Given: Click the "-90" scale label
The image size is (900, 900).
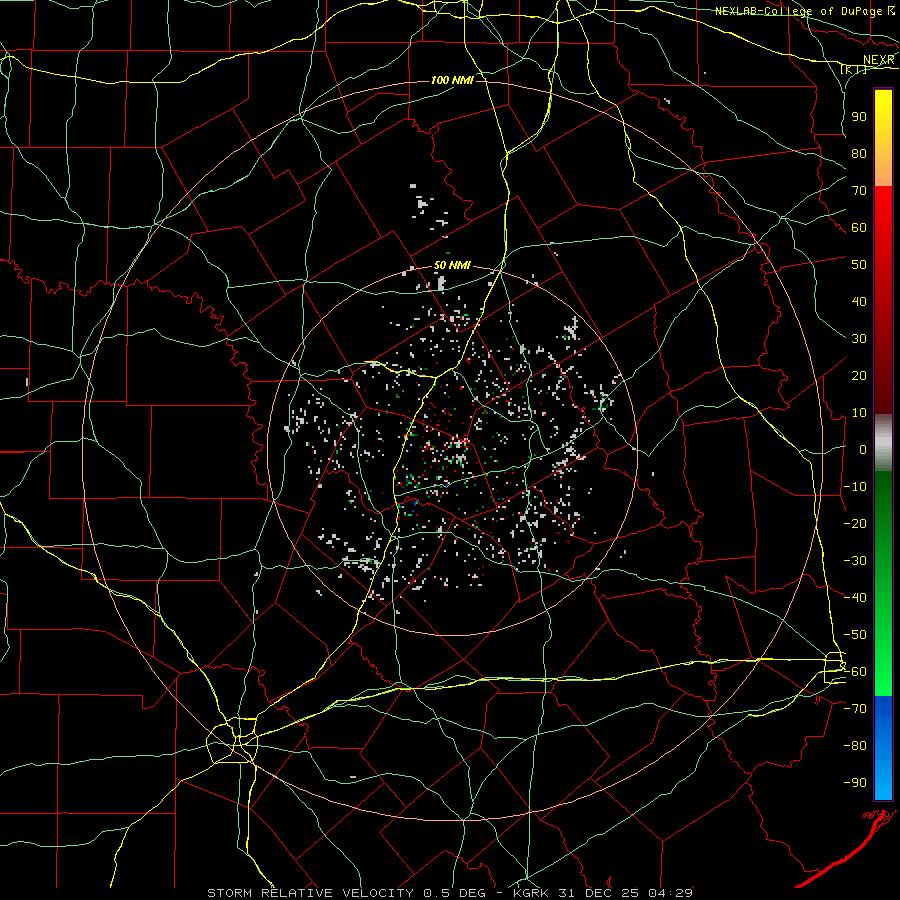Looking at the screenshot, I should tap(855, 783).
